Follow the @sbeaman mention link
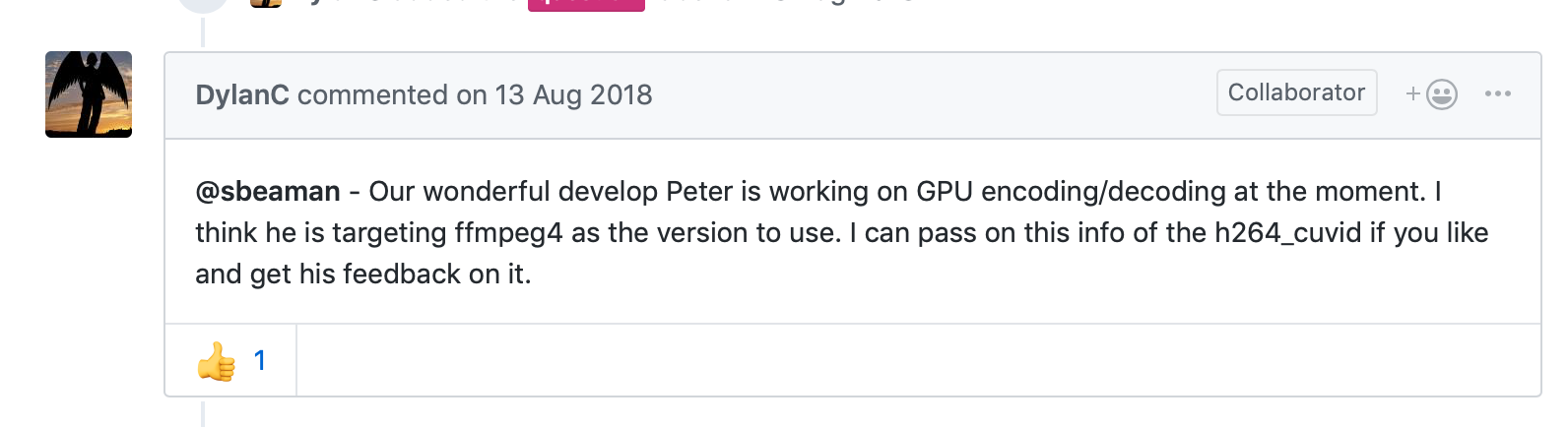This screenshot has height=427, width=1568. click(x=268, y=191)
